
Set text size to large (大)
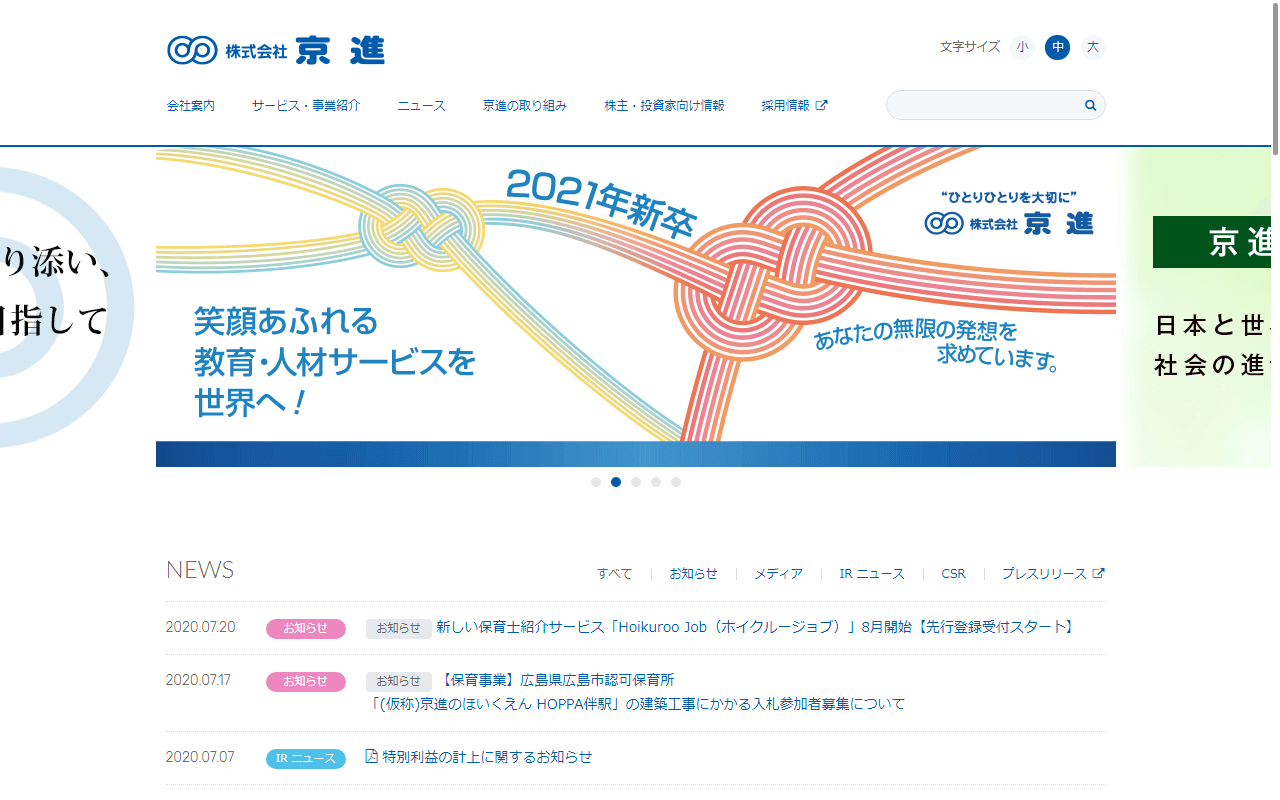pyautogui.click(x=1093, y=47)
